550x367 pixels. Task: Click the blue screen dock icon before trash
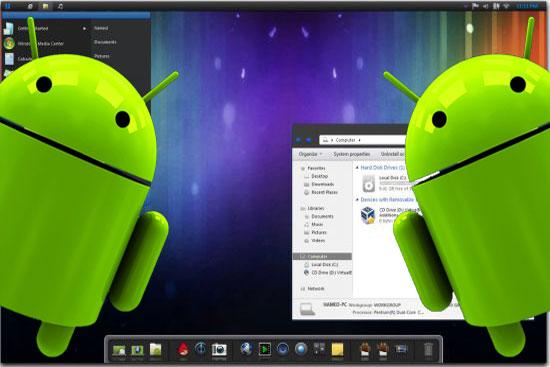coord(401,349)
